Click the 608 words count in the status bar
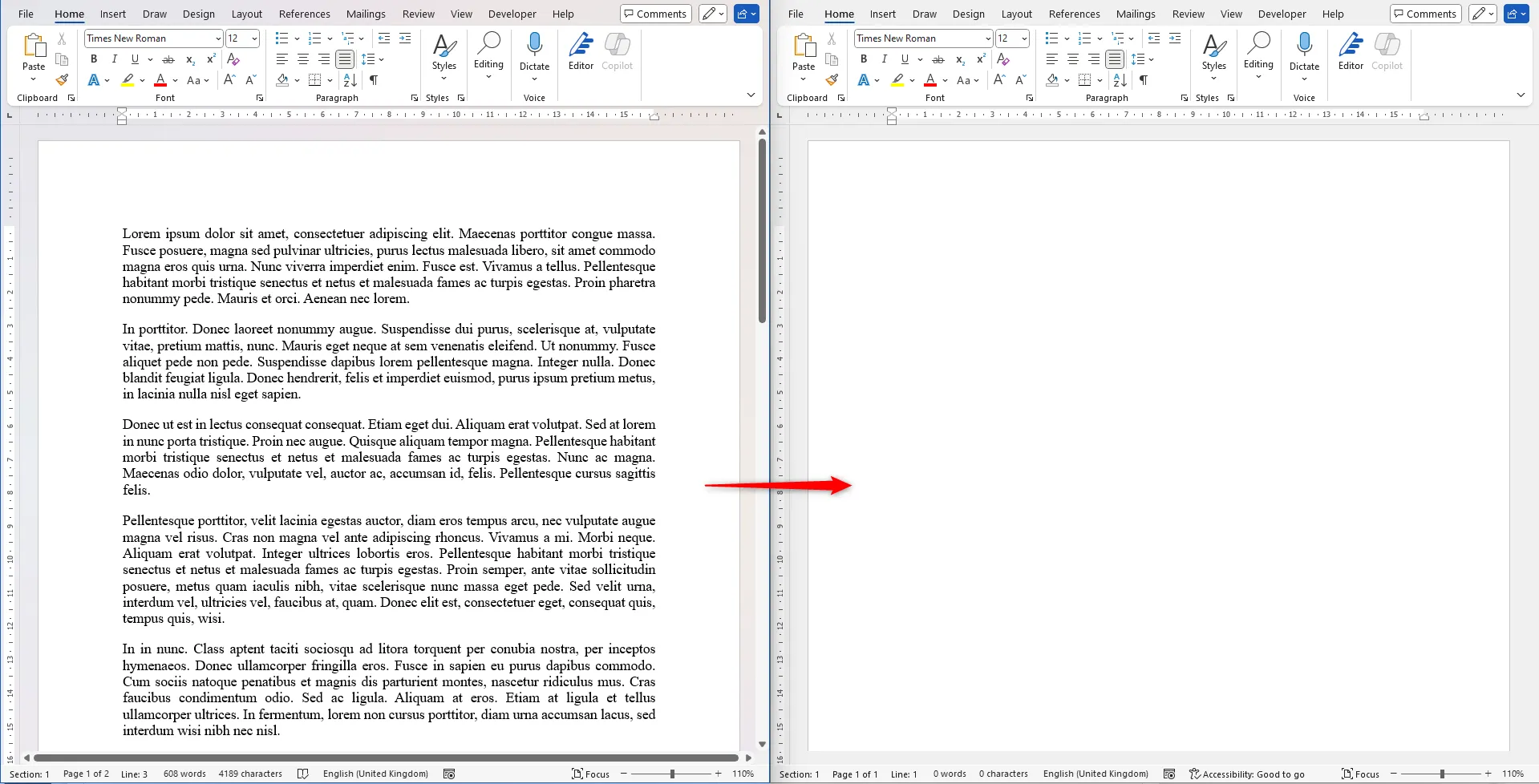 (184, 774)
